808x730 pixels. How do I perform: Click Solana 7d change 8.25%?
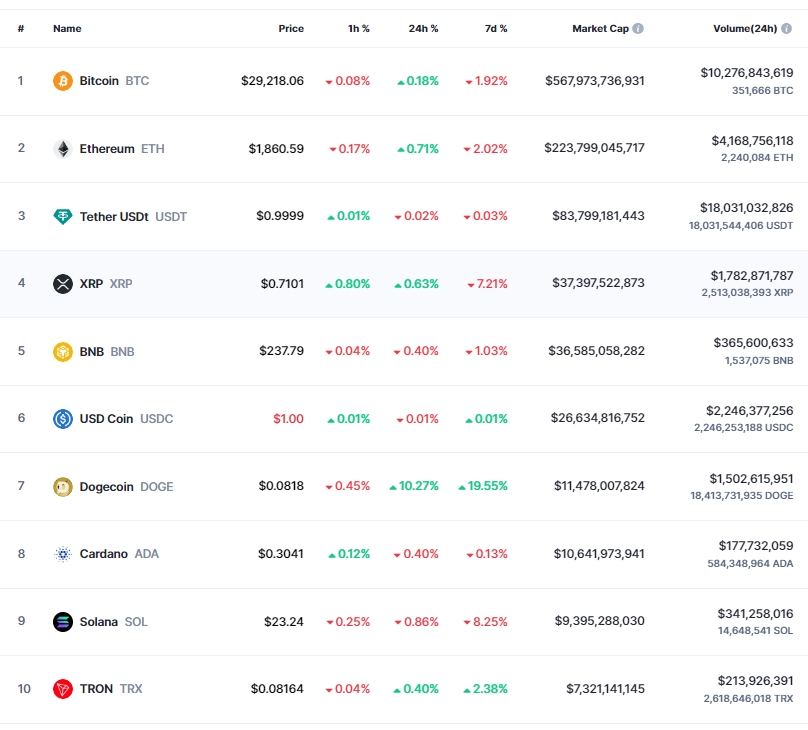485,622
